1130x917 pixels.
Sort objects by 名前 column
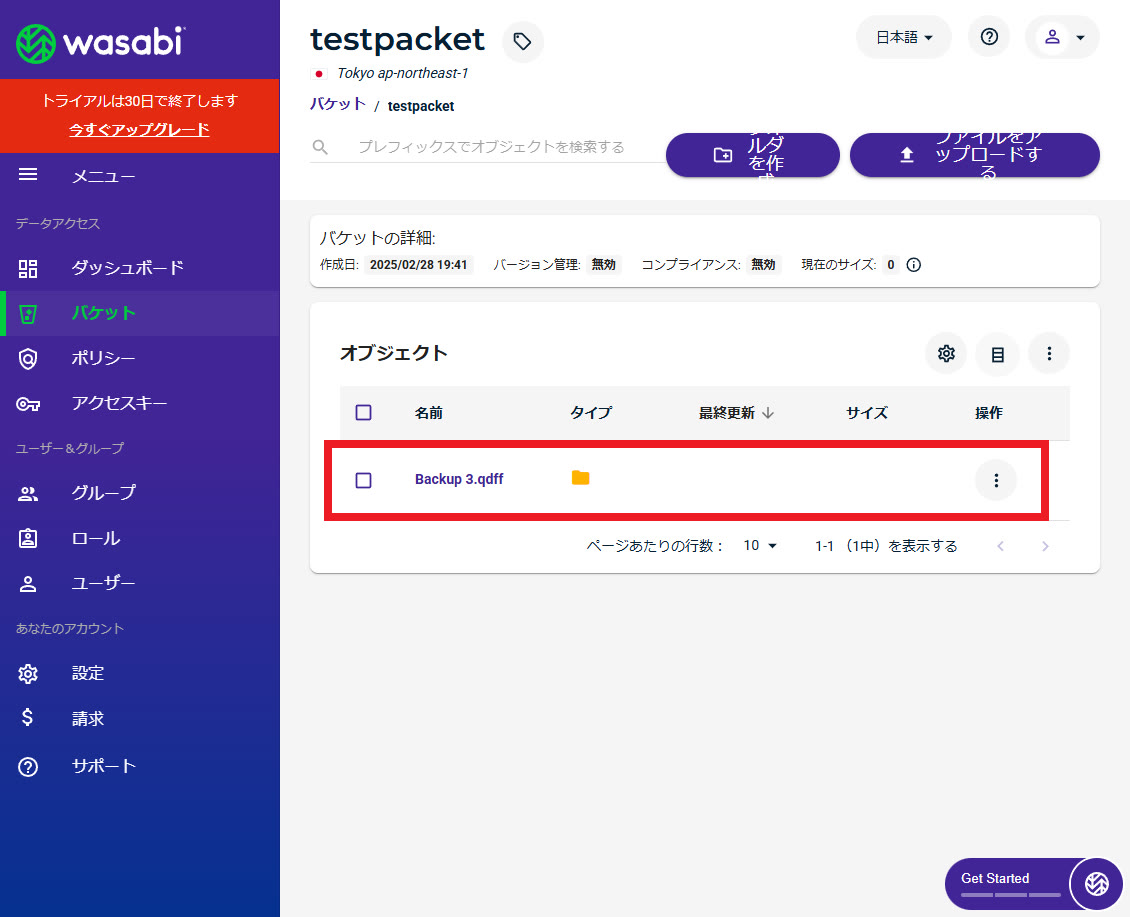click(x=429, y=413)
